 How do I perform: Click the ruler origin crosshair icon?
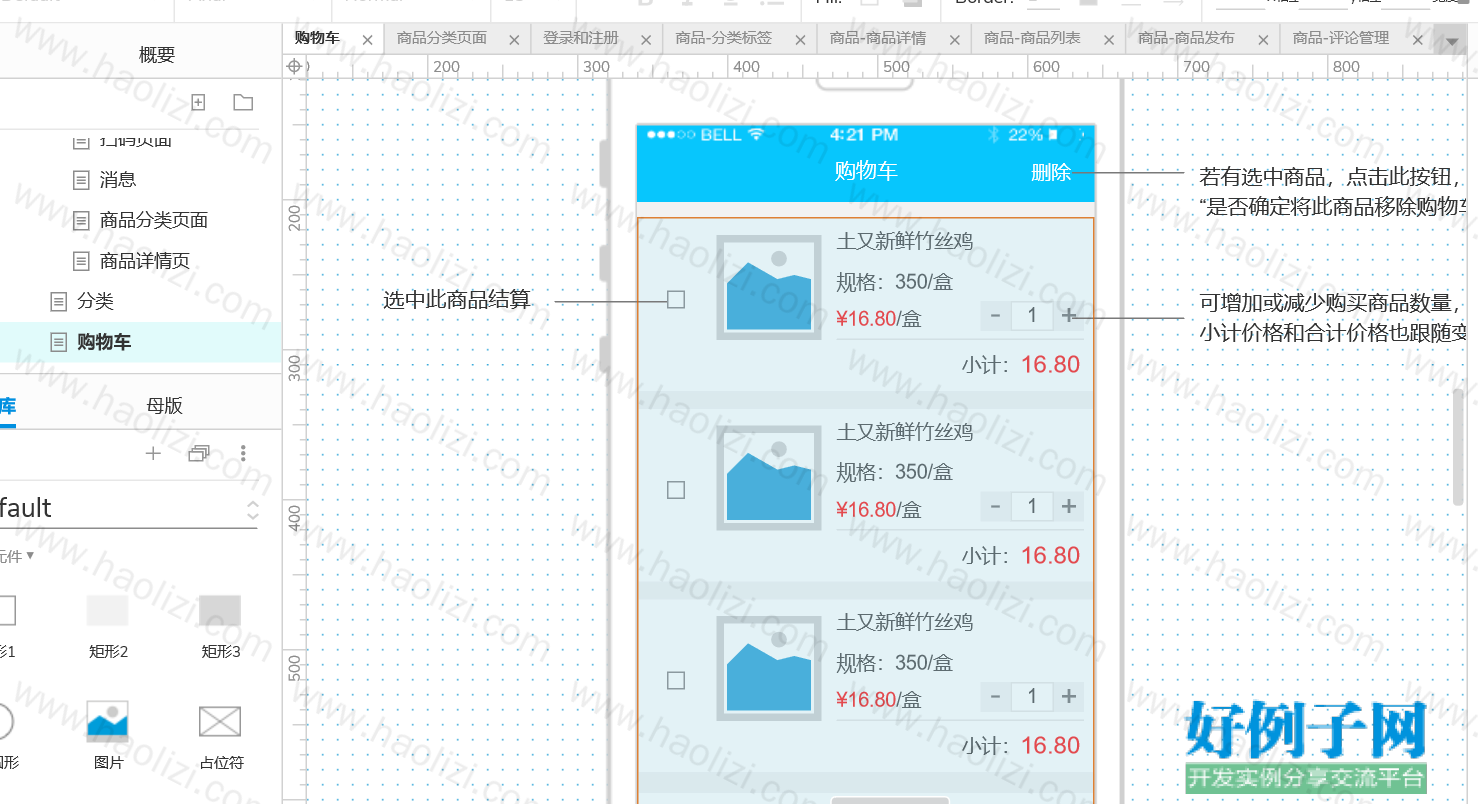(x=294, y=66)
